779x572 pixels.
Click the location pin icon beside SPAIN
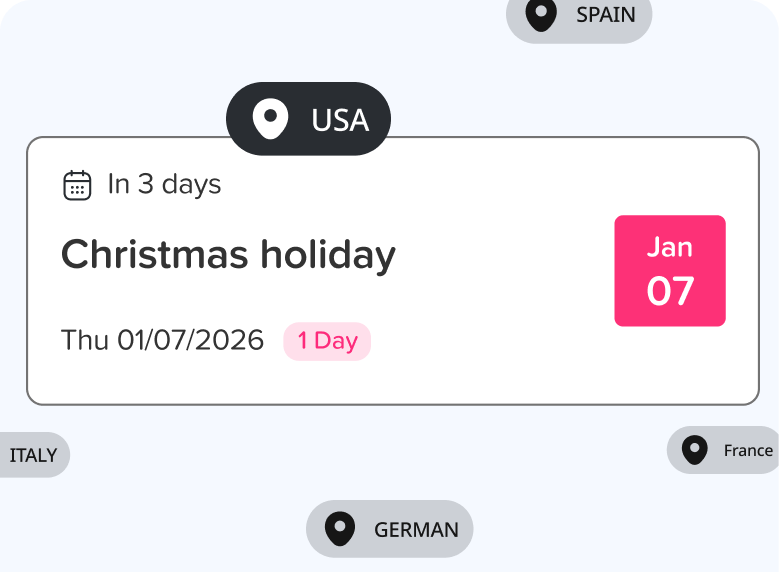[x=541, y=16]
